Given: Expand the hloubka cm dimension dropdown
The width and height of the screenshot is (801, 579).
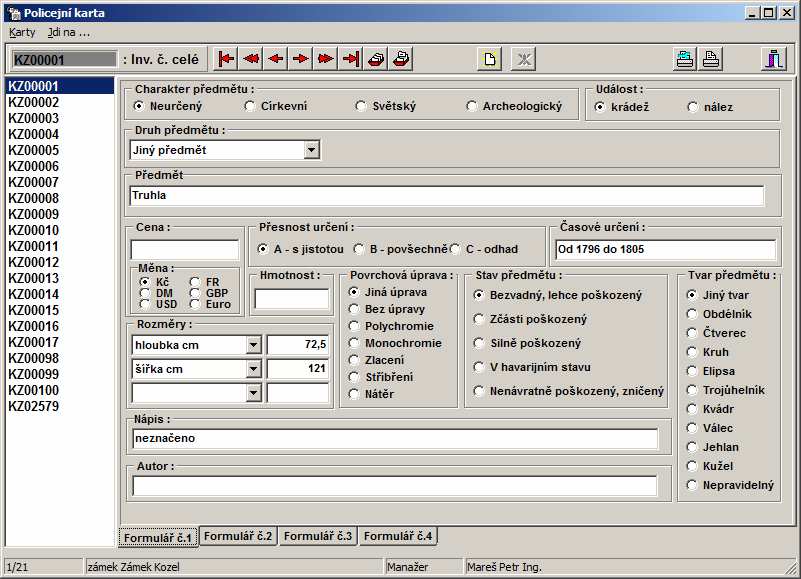Looking at the screenshot, I should click(x=253, y=345).
